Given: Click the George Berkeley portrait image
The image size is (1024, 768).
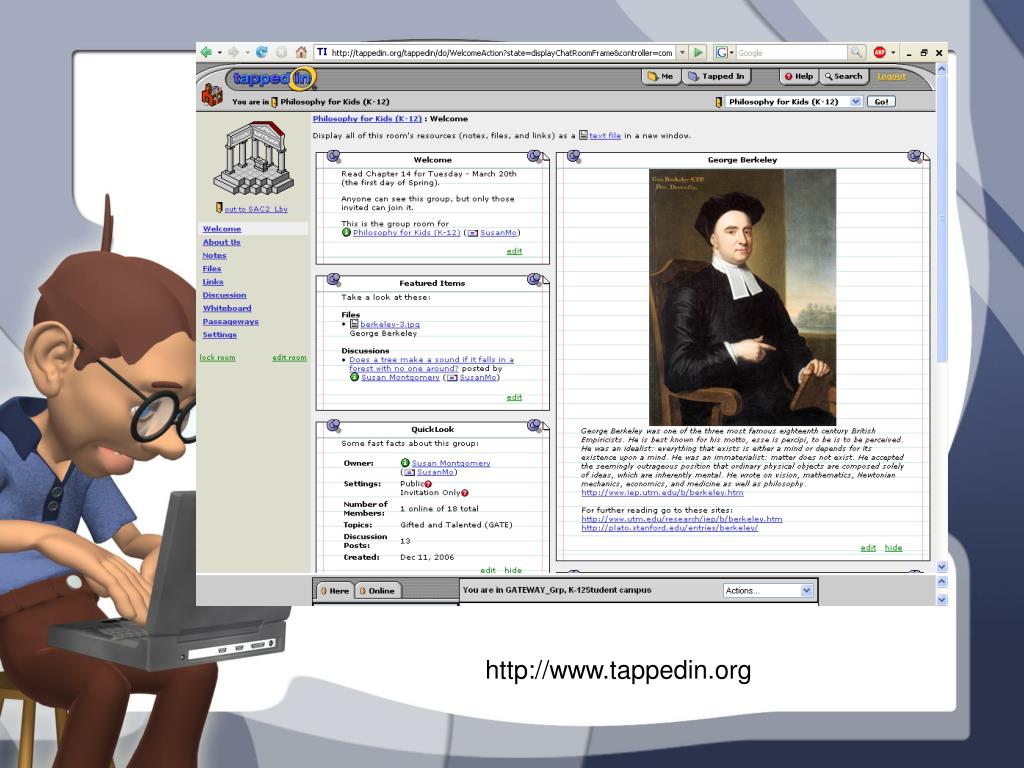Looking at the screenshot, I should (x=743, y=297).
